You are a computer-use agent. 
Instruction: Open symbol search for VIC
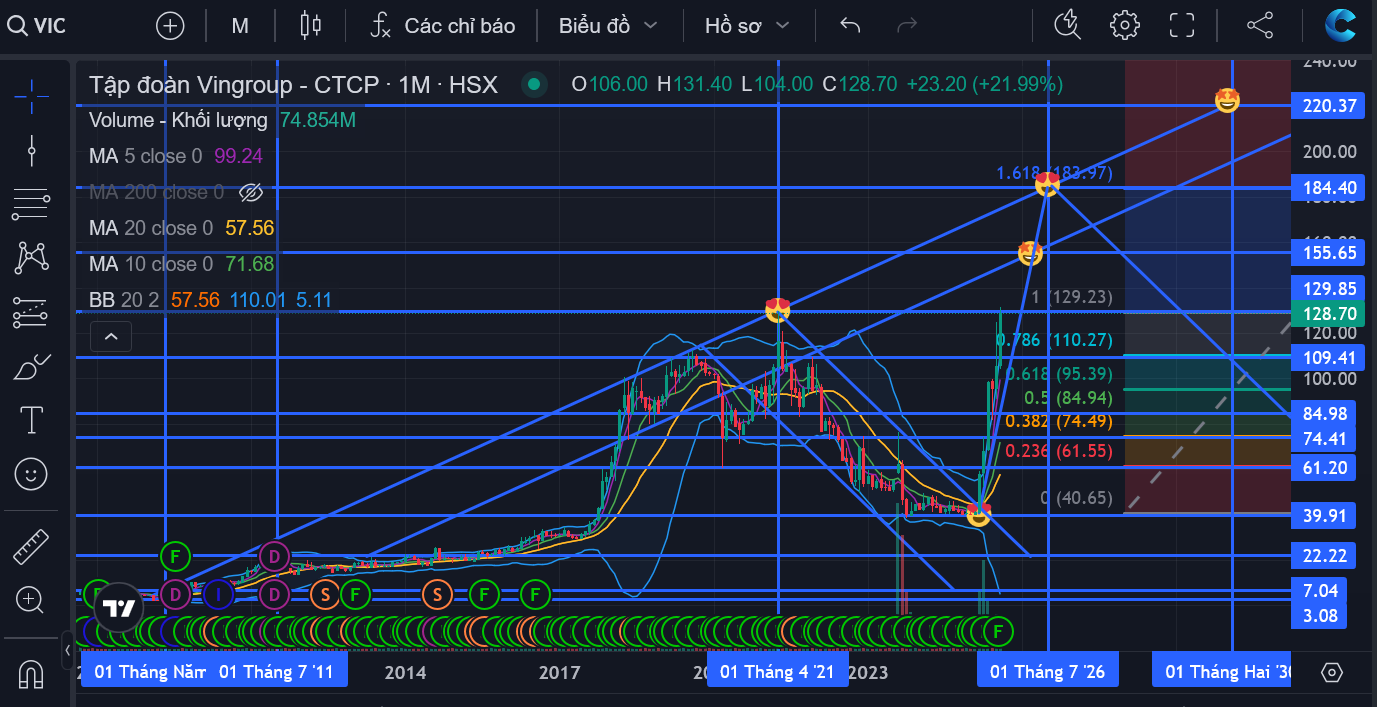pos(38,25)
